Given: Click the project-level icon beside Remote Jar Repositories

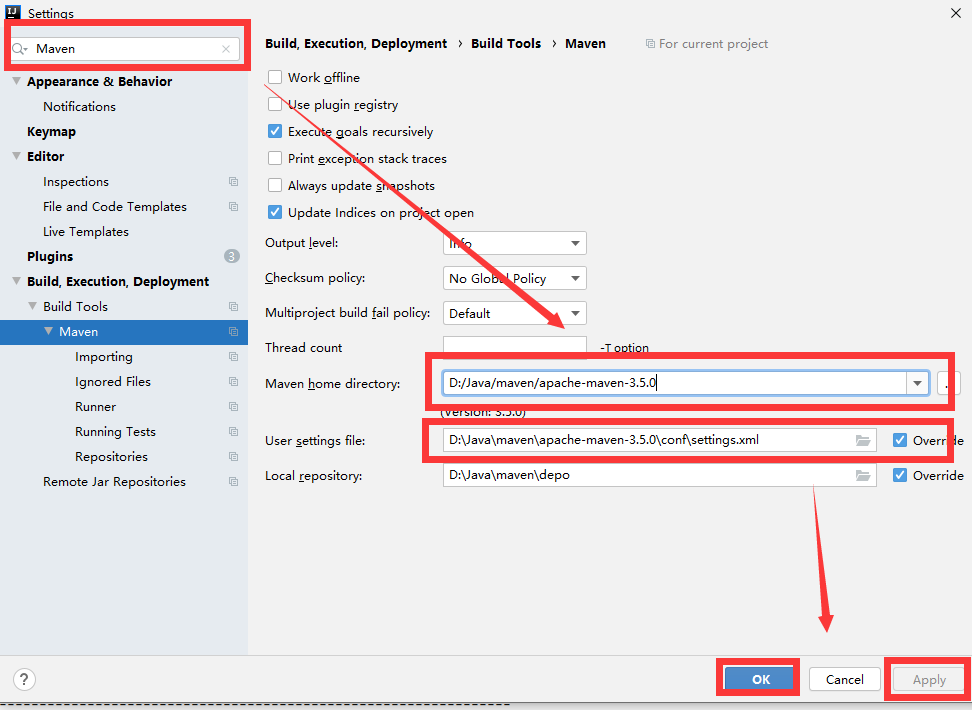Looking at the screenshot, I should pyautogui.click(x=234, y=482).
